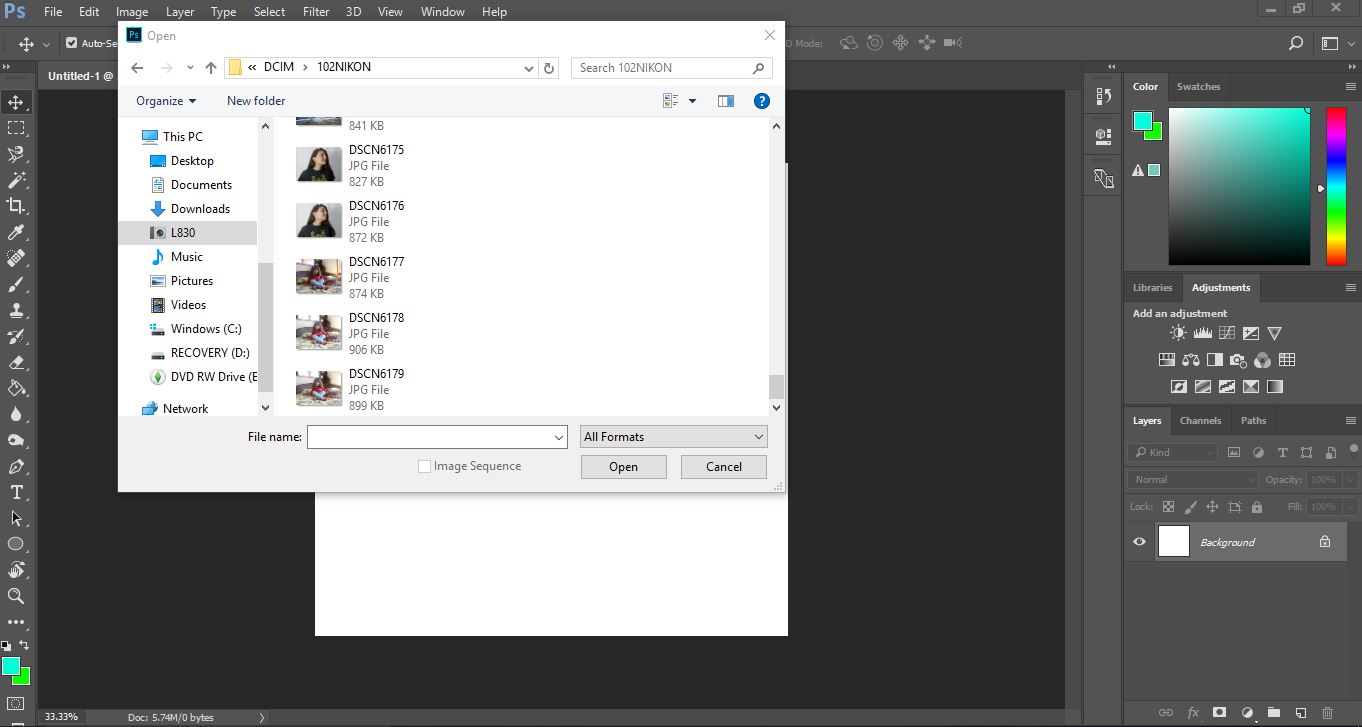Image resolution: width=1362 pixels, height=727 pixels.
Task: Select the Rectangular Marquee tool
Action: tap(16, 128)
